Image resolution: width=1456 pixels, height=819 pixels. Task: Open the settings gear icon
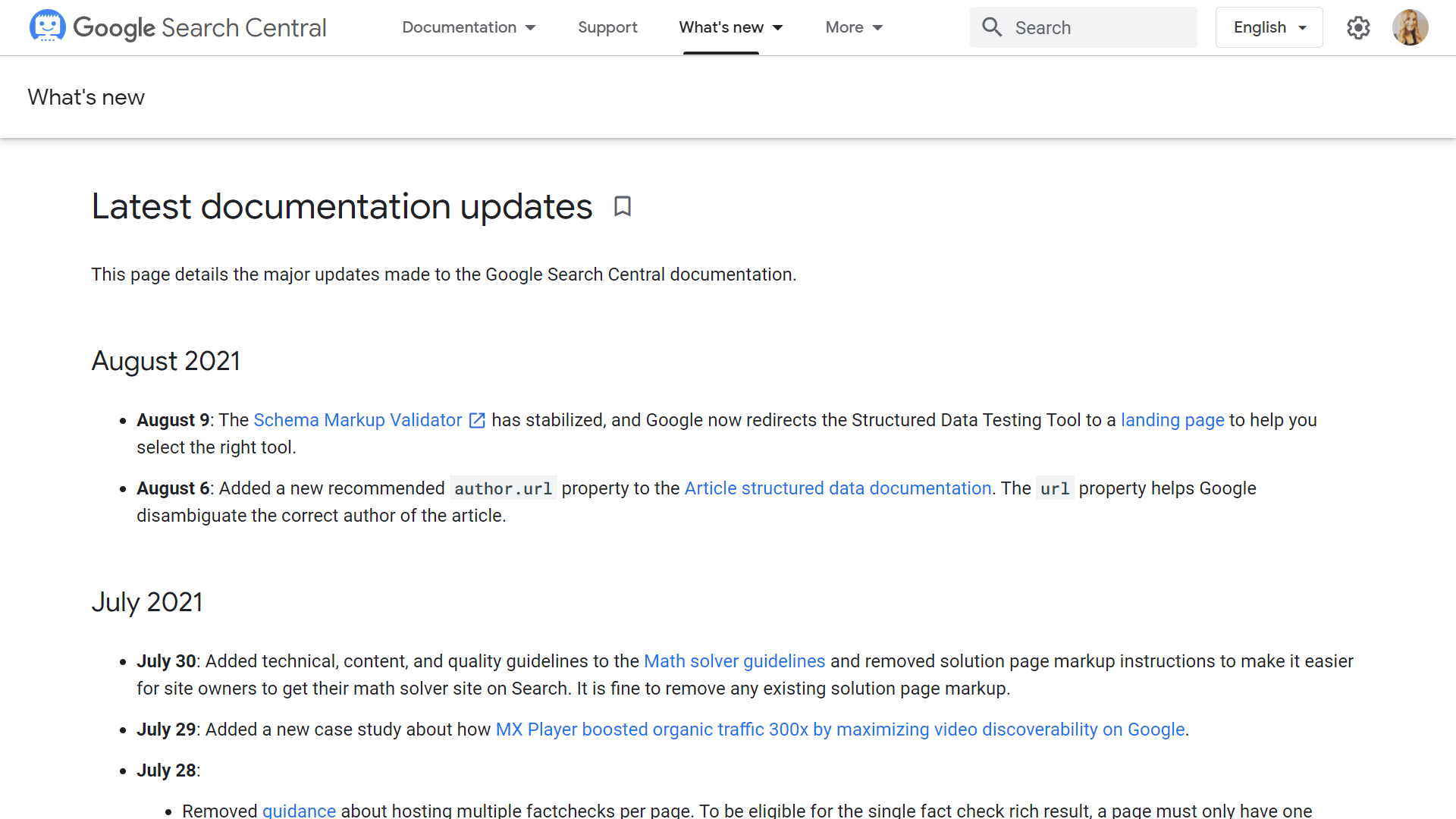click(1358, 28)
